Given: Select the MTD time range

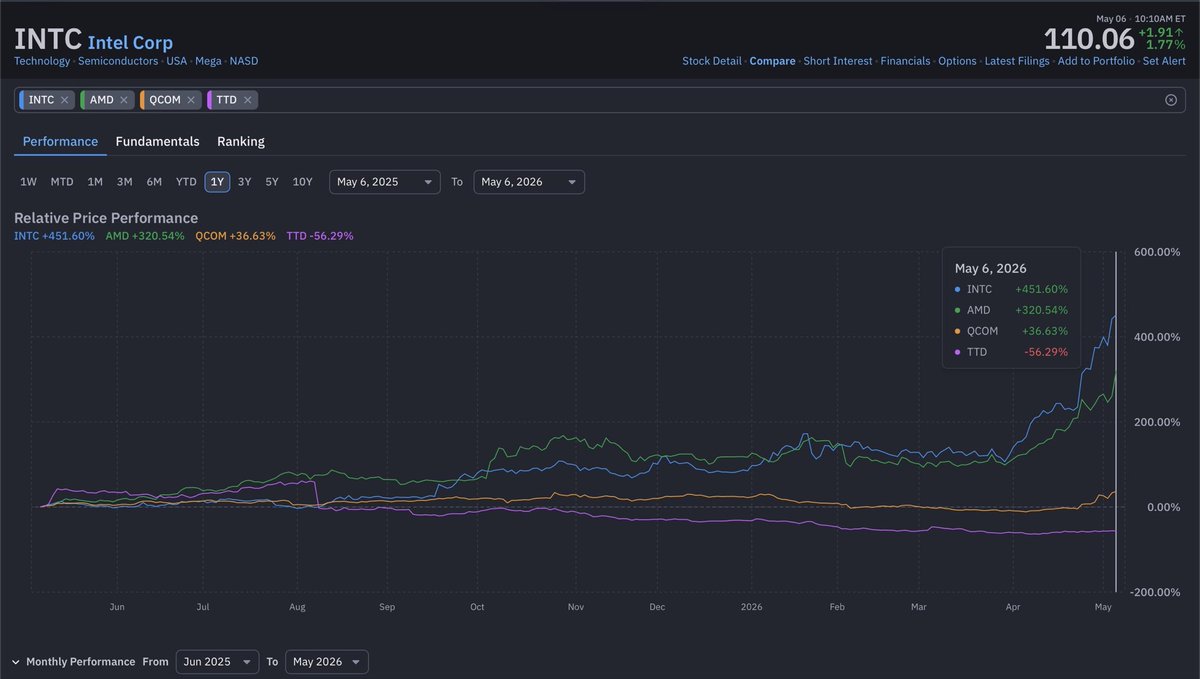Looking at the screenshot, I should (x=62, y=182).
